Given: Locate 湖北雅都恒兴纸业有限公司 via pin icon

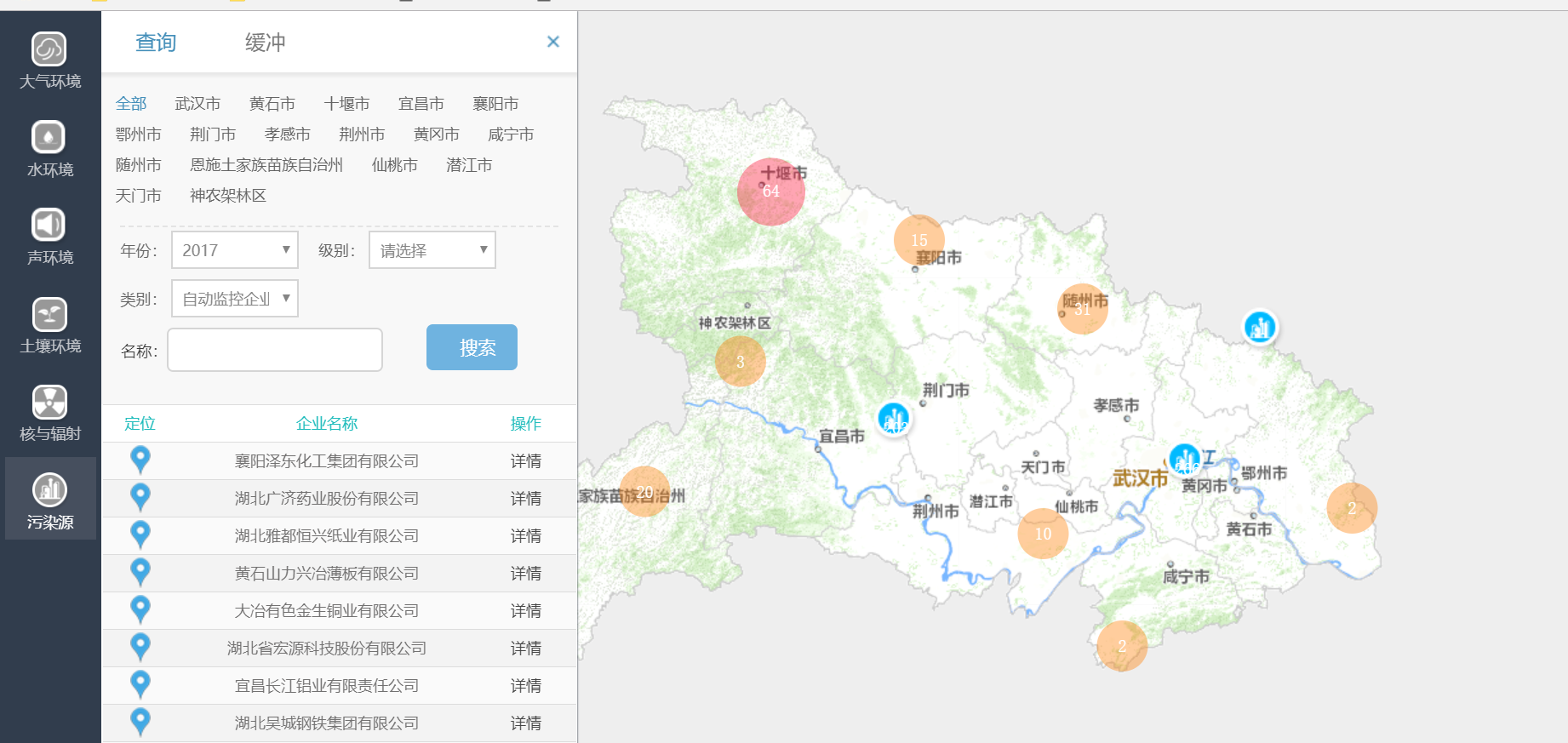Looking at the screenshot, I should click(x=140, y=535).
